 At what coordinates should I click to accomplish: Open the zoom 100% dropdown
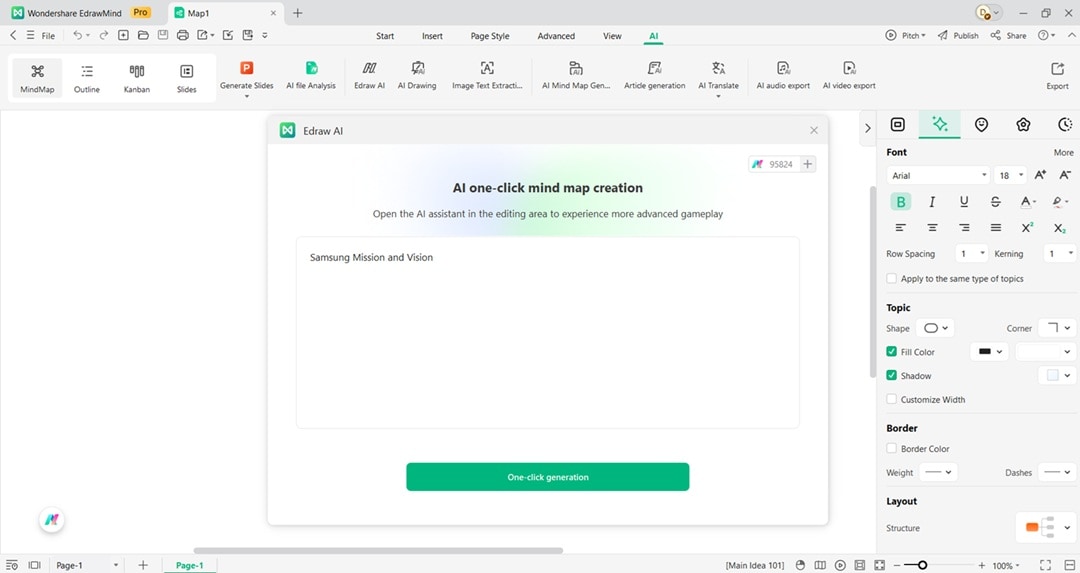point(1007,565)
